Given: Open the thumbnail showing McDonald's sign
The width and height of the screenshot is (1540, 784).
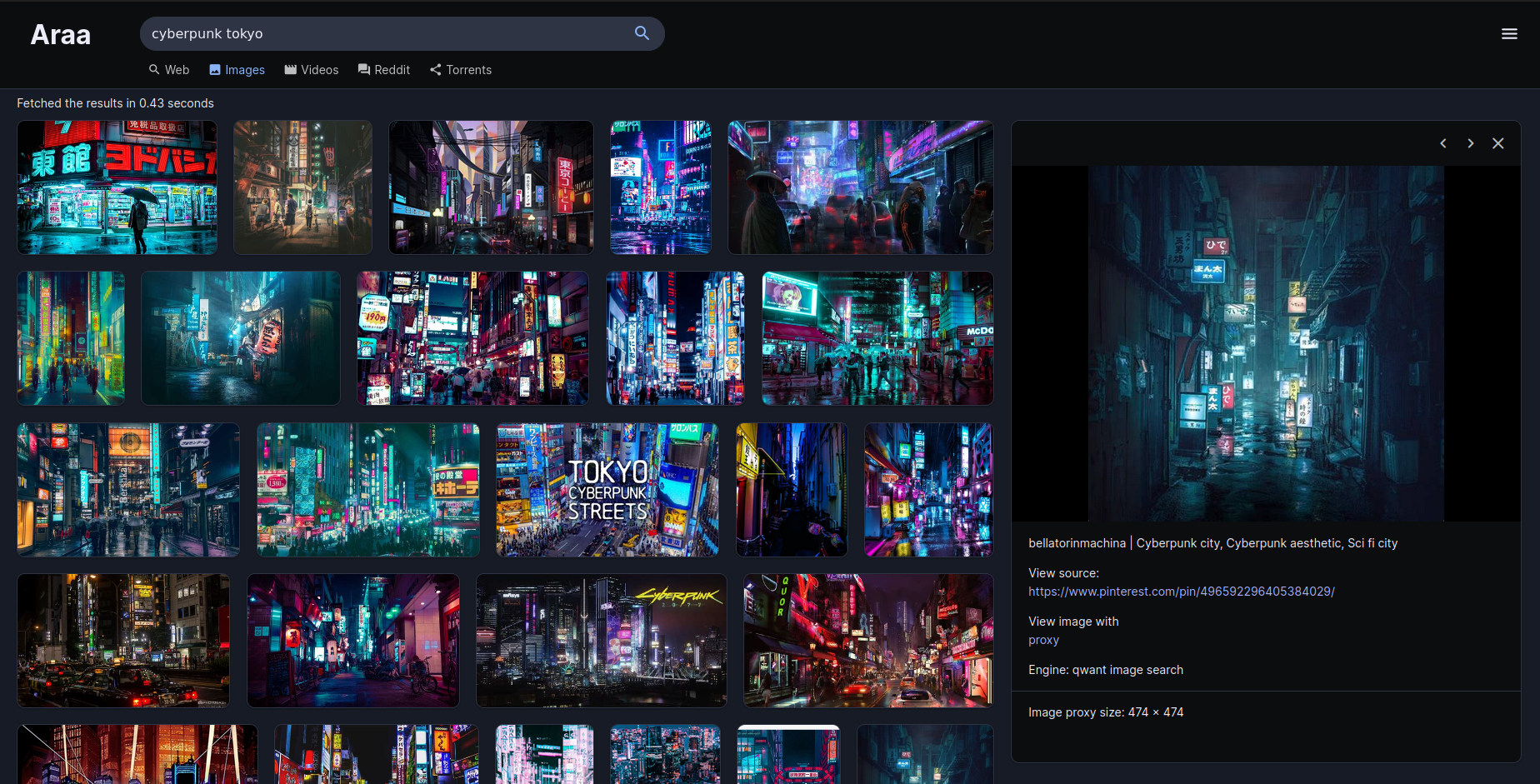Looking at the screenshot, I should pyautogui.click(x=877, y=338).
